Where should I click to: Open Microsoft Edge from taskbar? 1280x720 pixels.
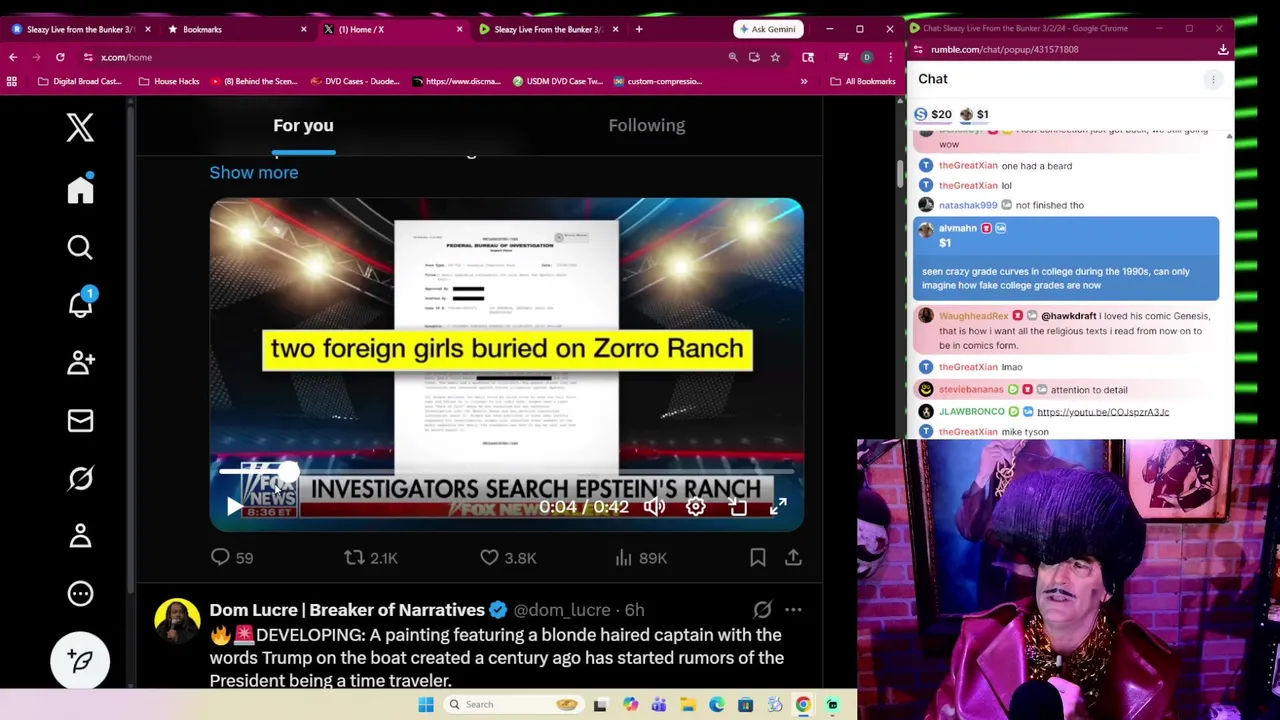click(x=717, y=704)
